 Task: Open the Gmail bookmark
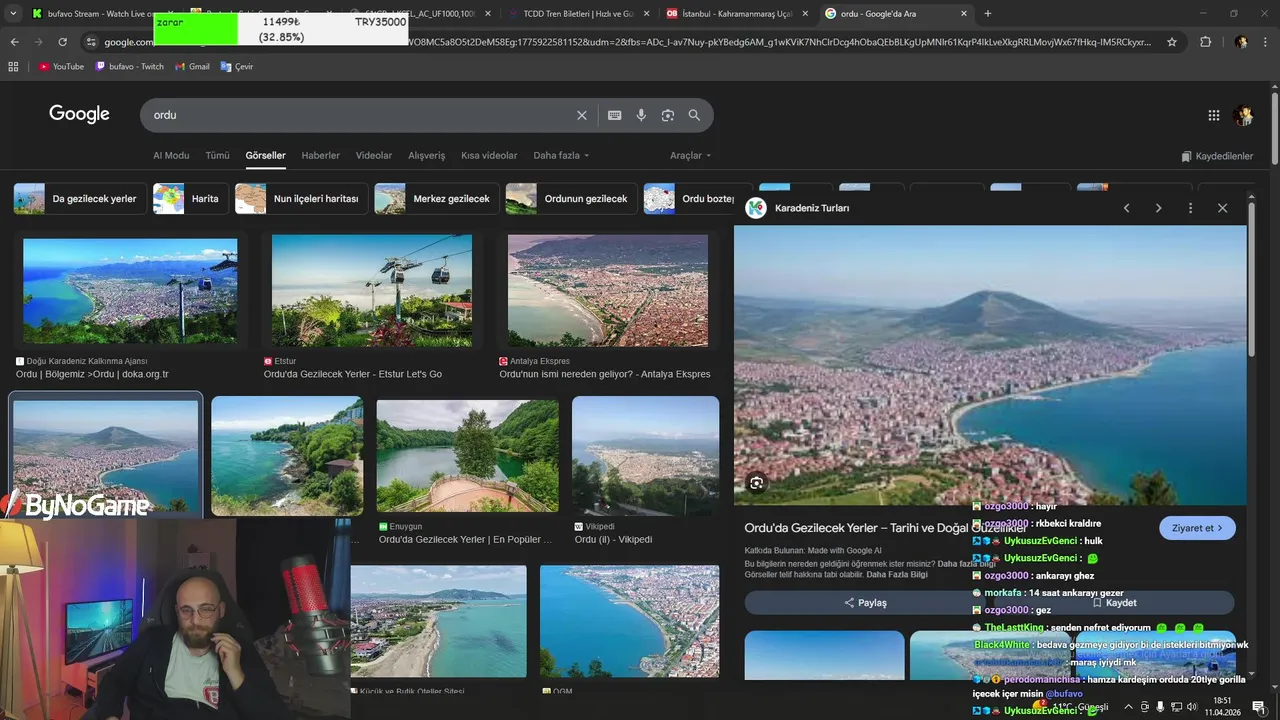point(192,66)
